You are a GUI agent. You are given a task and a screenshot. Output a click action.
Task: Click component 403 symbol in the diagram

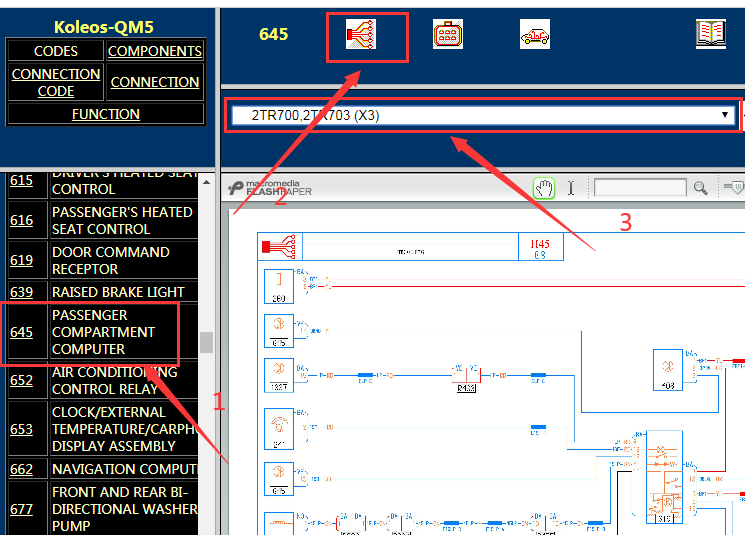point(668,370)
